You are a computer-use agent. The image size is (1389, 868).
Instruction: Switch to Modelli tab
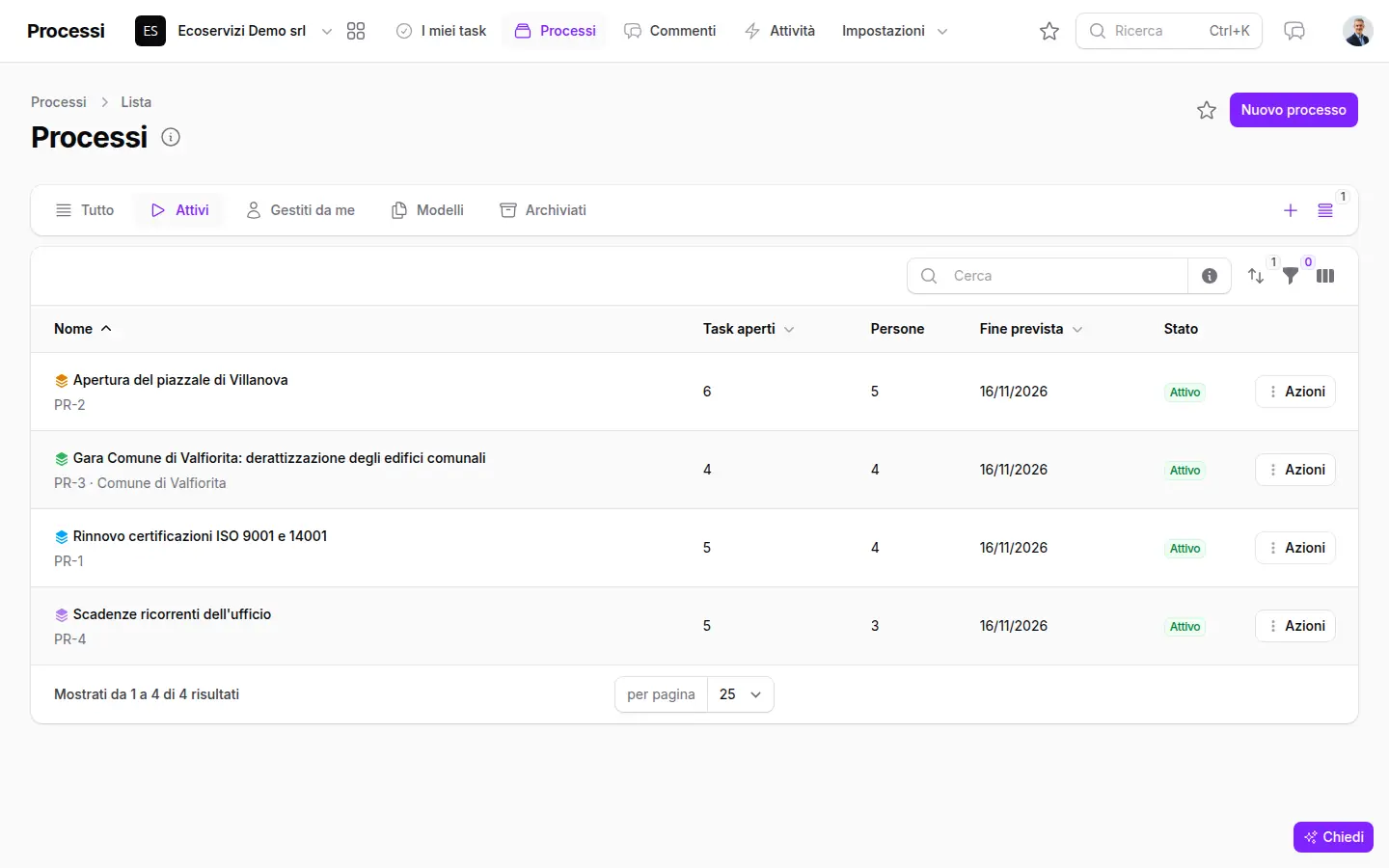click(x=427, y=210)
